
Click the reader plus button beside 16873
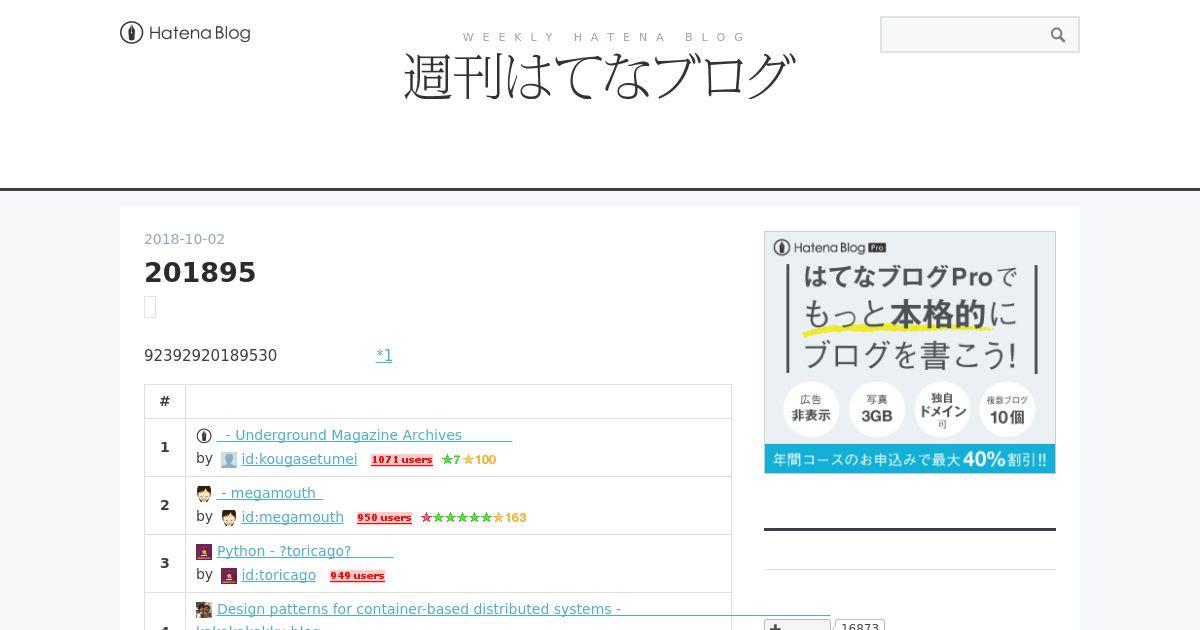797,625
